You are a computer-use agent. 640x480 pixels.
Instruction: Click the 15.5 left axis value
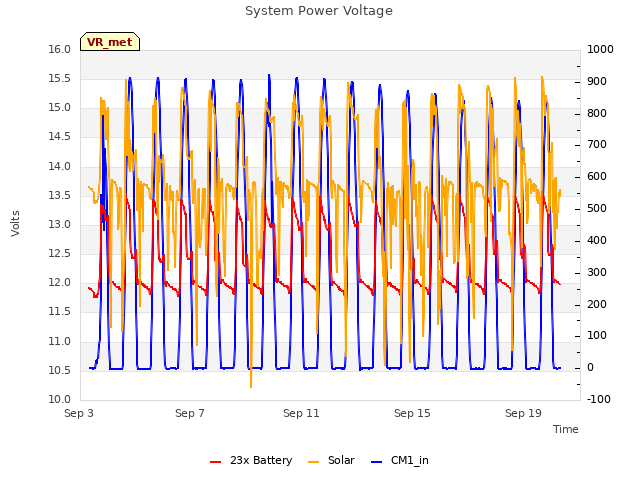(60, 79)
